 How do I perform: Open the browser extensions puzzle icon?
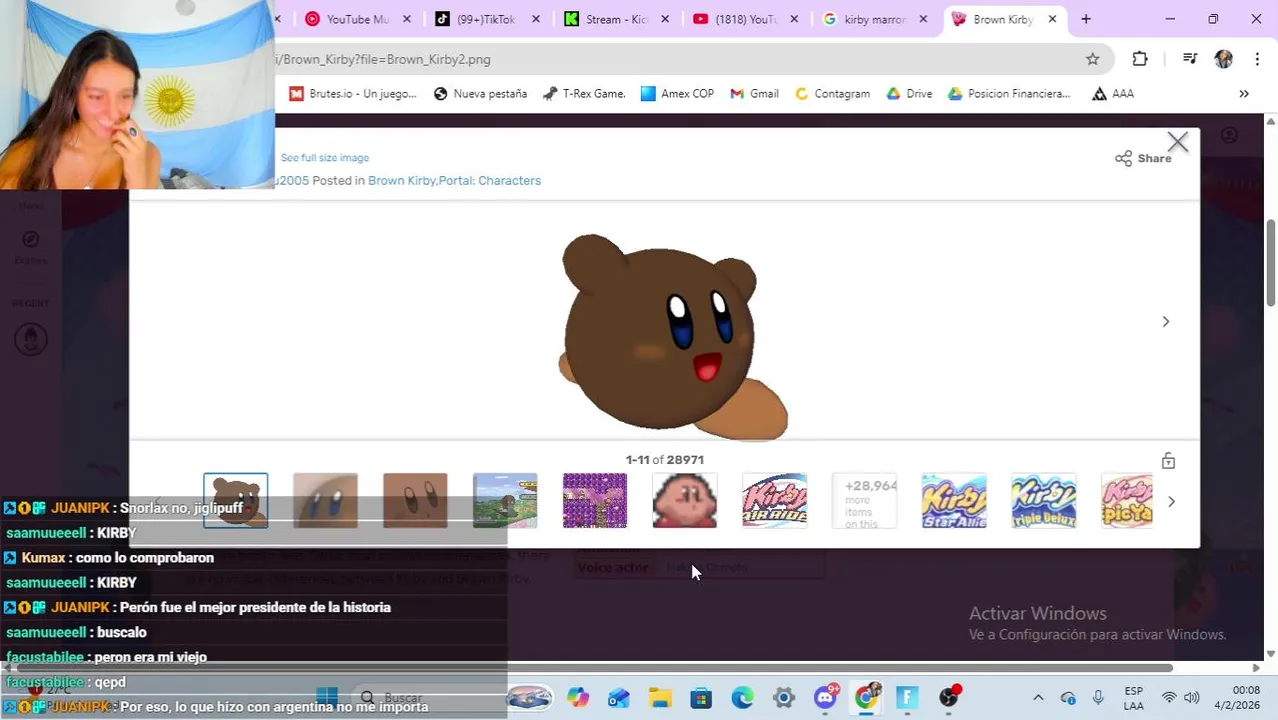(x=1140, y=59)
